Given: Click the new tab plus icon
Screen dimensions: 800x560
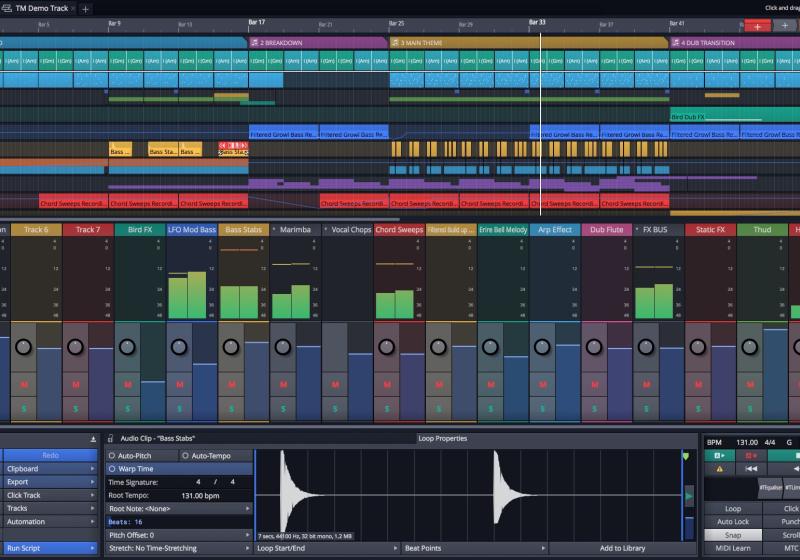Looking at the screenshot, I should click(85, 9).
